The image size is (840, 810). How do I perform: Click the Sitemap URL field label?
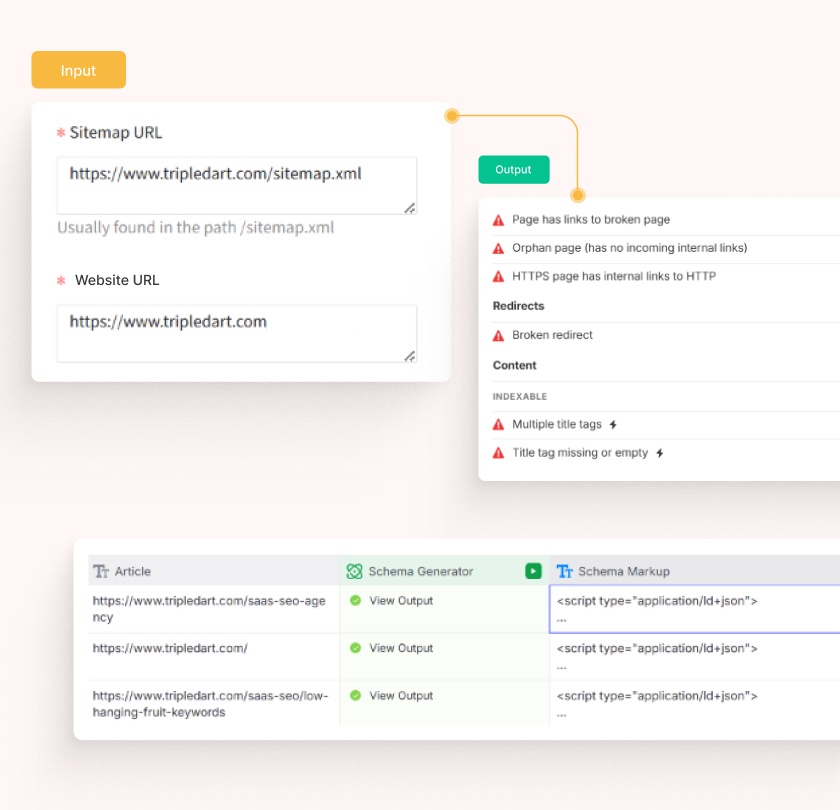pyautogui.click(x=116, y=132)
